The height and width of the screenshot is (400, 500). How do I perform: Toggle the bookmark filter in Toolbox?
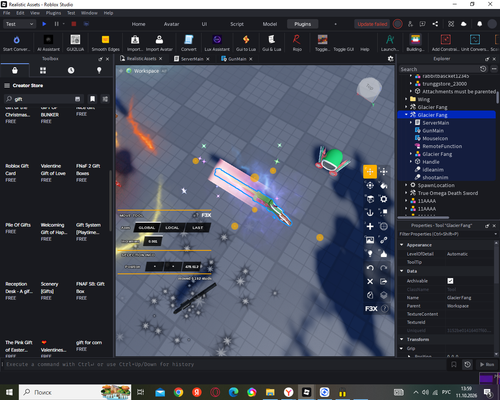92,99
